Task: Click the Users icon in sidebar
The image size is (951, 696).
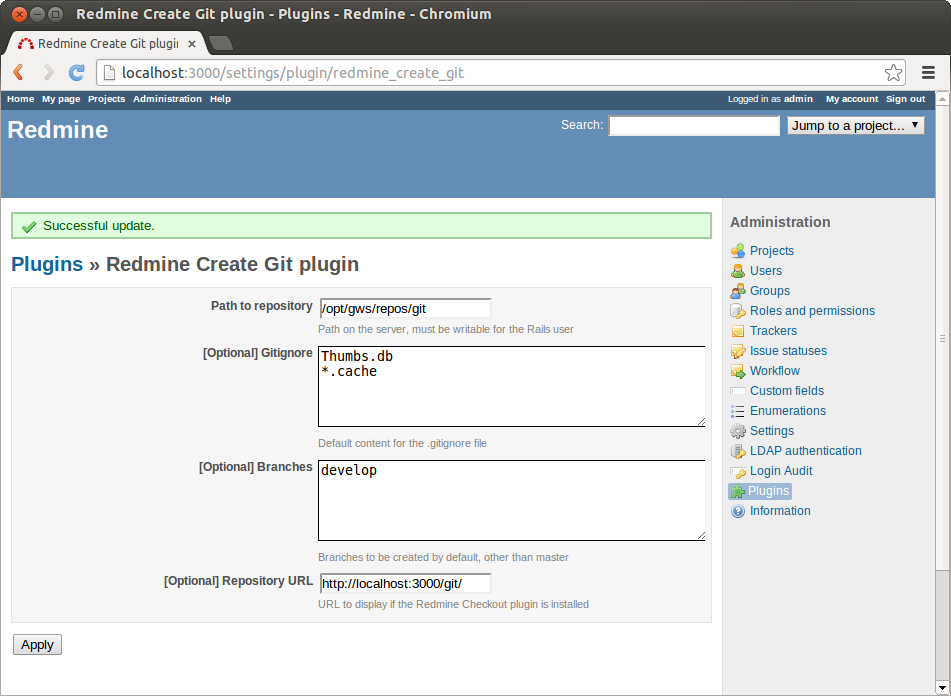Action: click(x=738, y=270)
